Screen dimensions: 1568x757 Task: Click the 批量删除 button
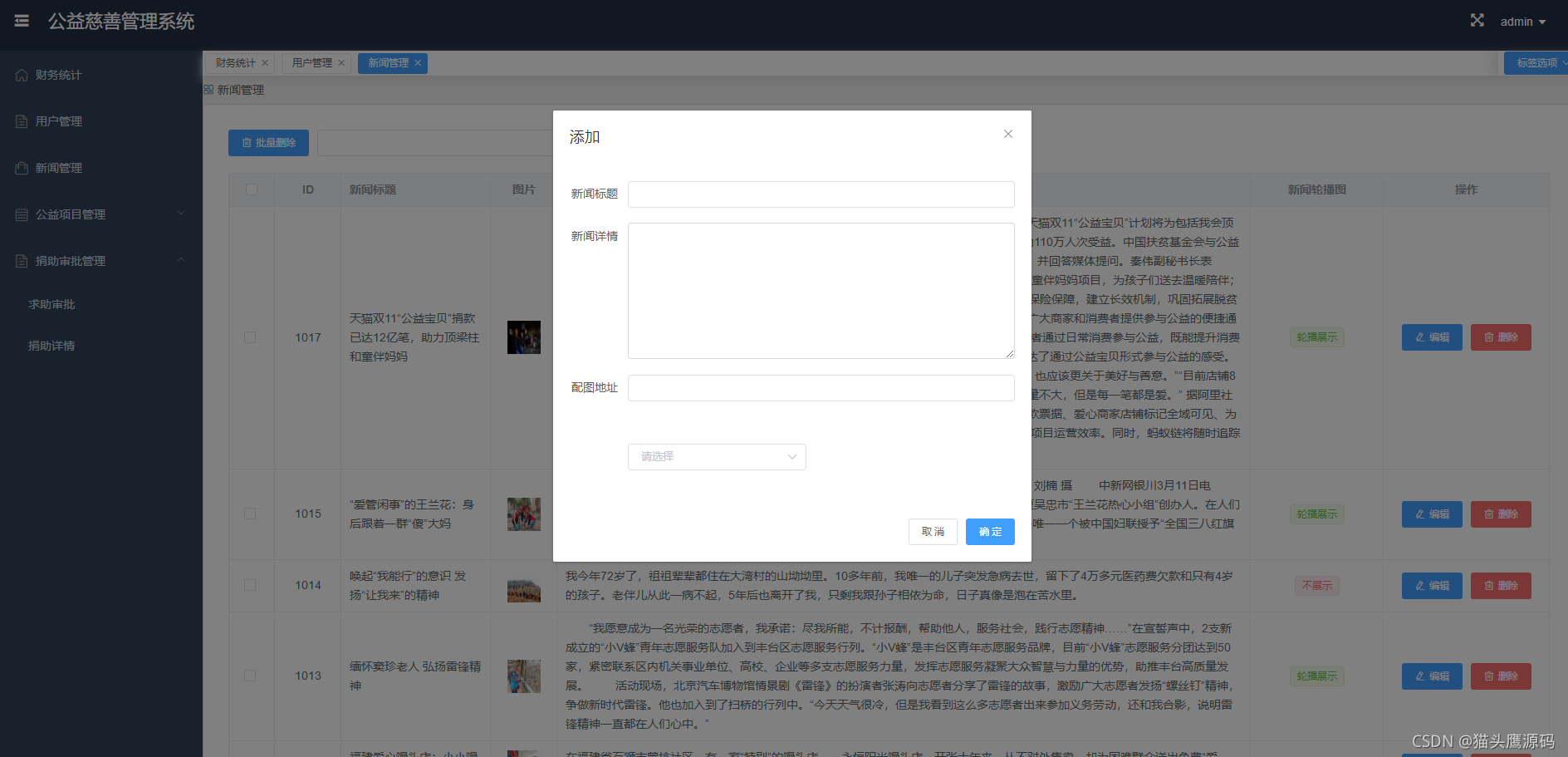point(268,143)
